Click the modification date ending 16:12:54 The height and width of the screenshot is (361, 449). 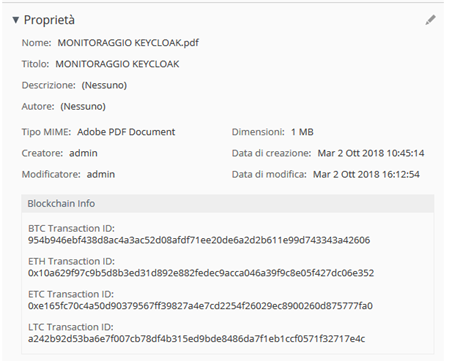pos(366,174)
